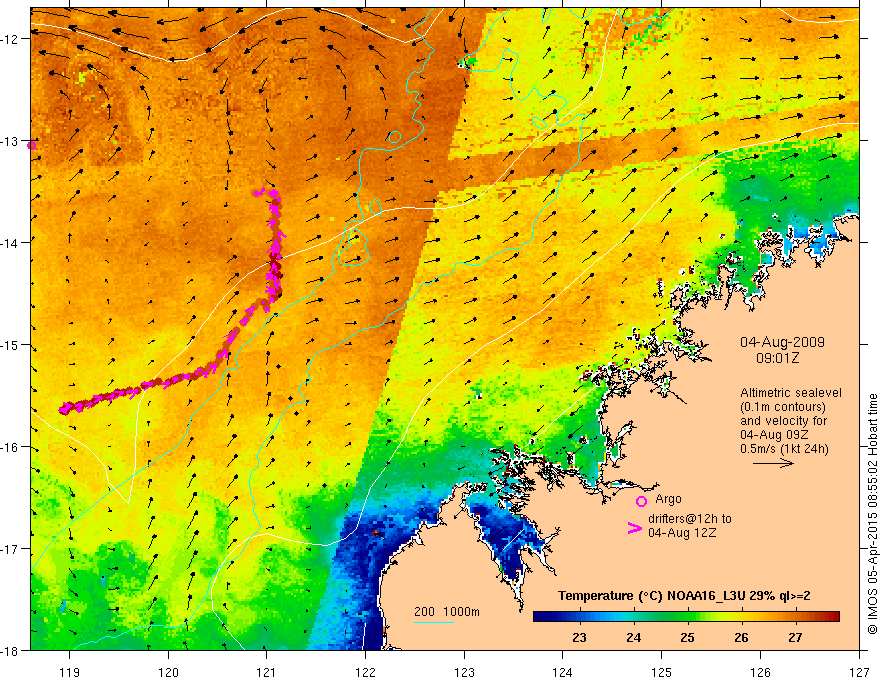Screen dimensions: 880x680
Task: Click the latitude axis label -14
Action: 11,243
